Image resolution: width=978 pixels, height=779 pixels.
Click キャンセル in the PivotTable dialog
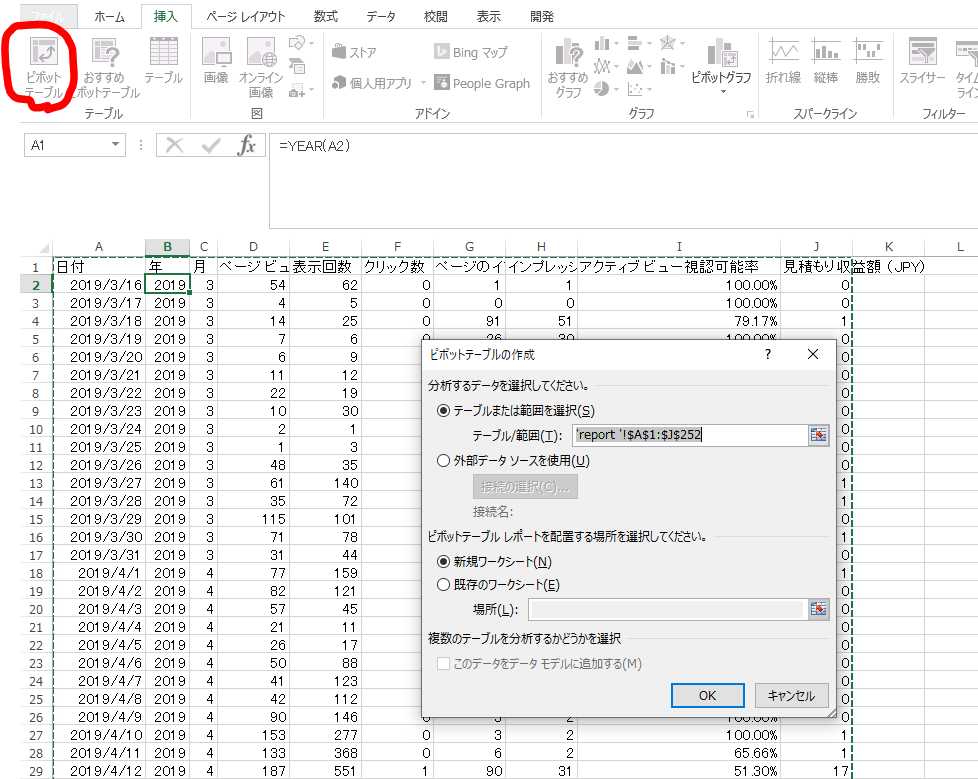[x=792, y=695]
